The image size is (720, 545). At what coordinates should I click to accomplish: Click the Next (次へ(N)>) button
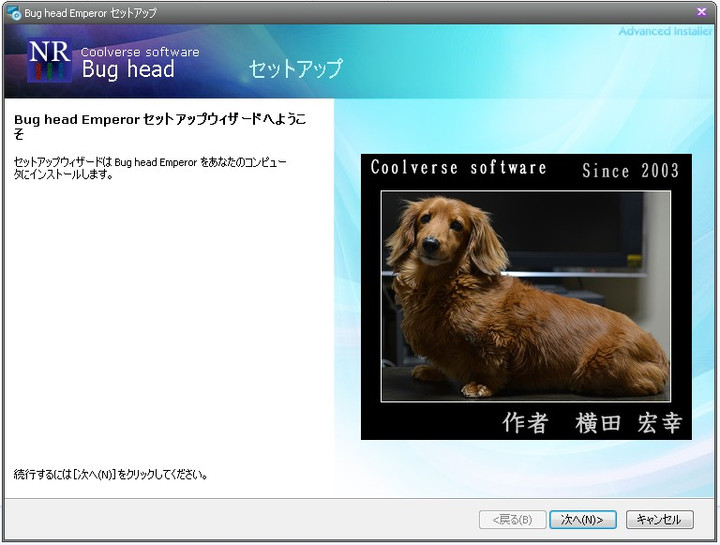pos(581,520)
